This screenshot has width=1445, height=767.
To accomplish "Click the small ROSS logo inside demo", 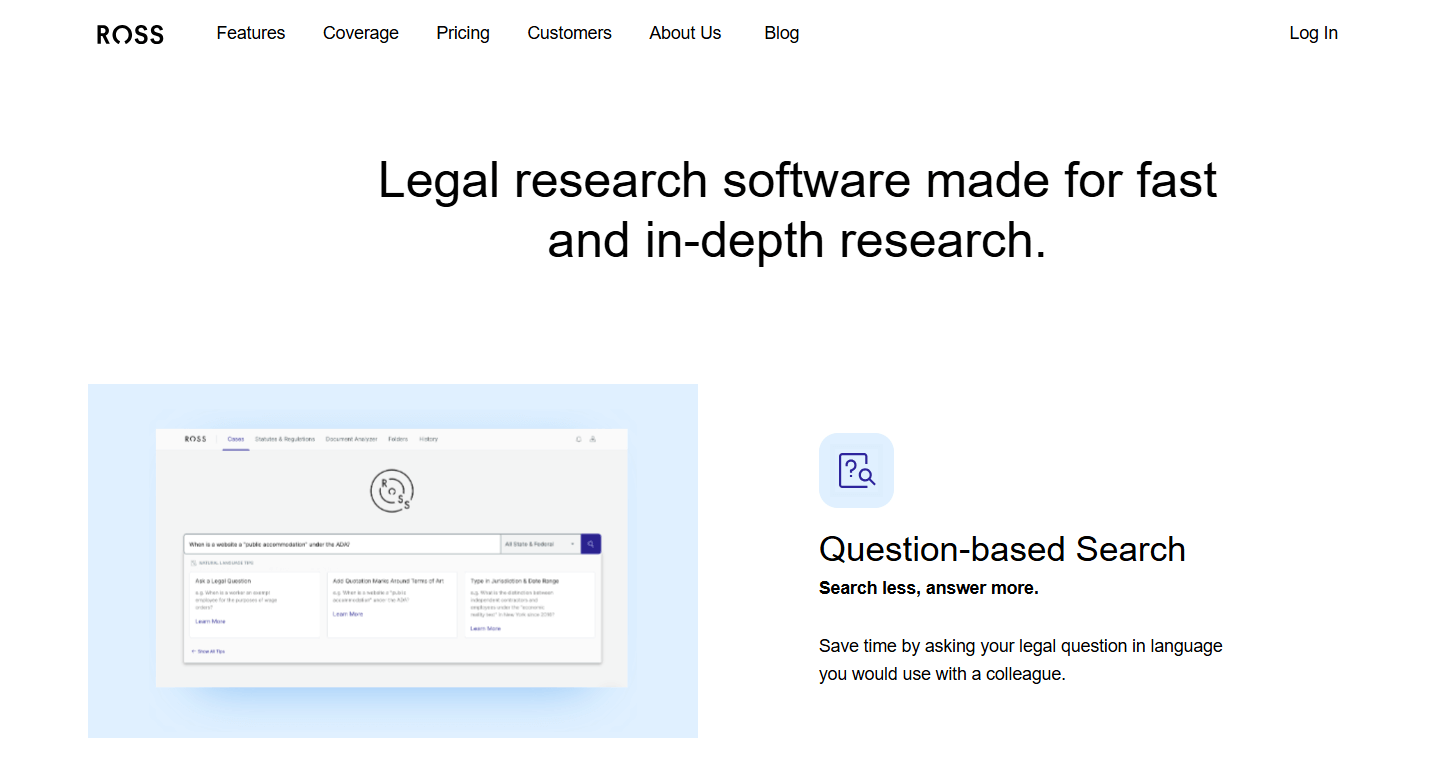I will pos(196,439).
